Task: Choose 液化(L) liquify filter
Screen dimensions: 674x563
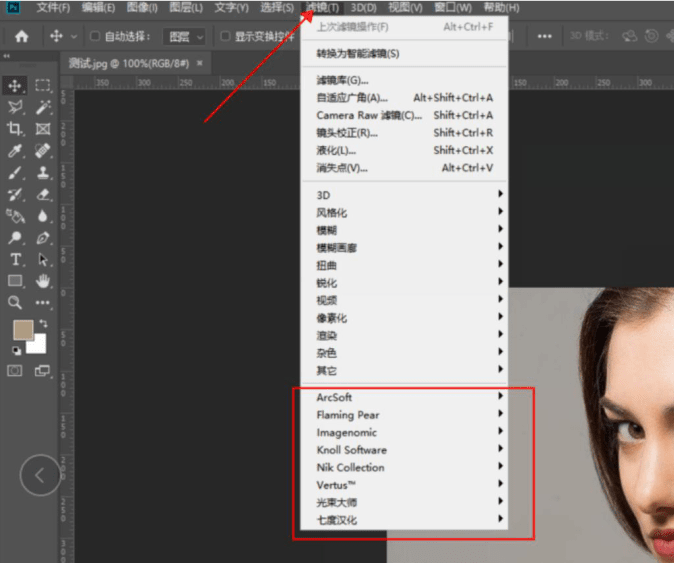Action: [x=404, y=150]
